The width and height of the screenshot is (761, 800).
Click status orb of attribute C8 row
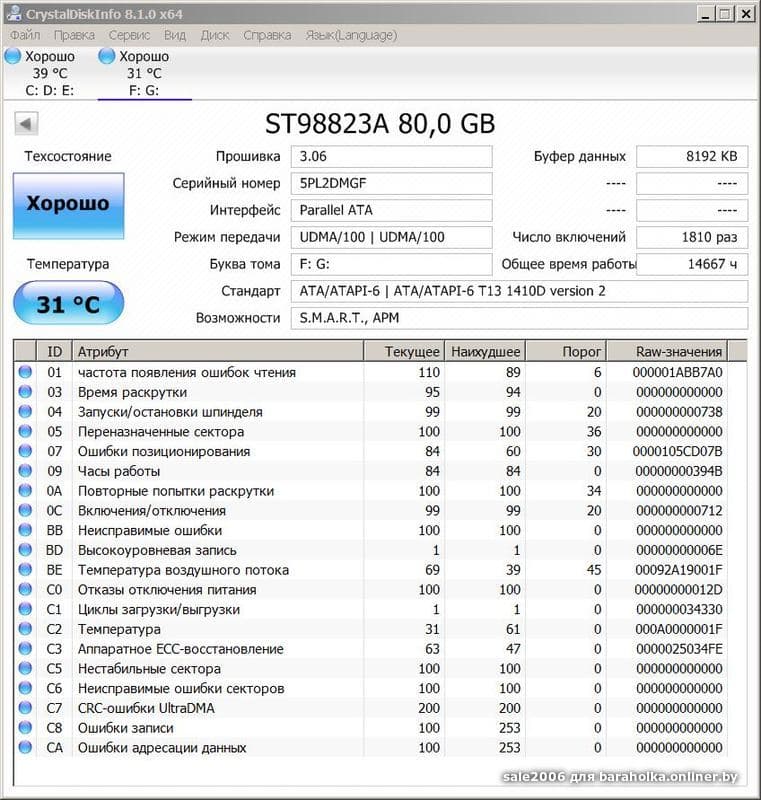tap(25, 728)
